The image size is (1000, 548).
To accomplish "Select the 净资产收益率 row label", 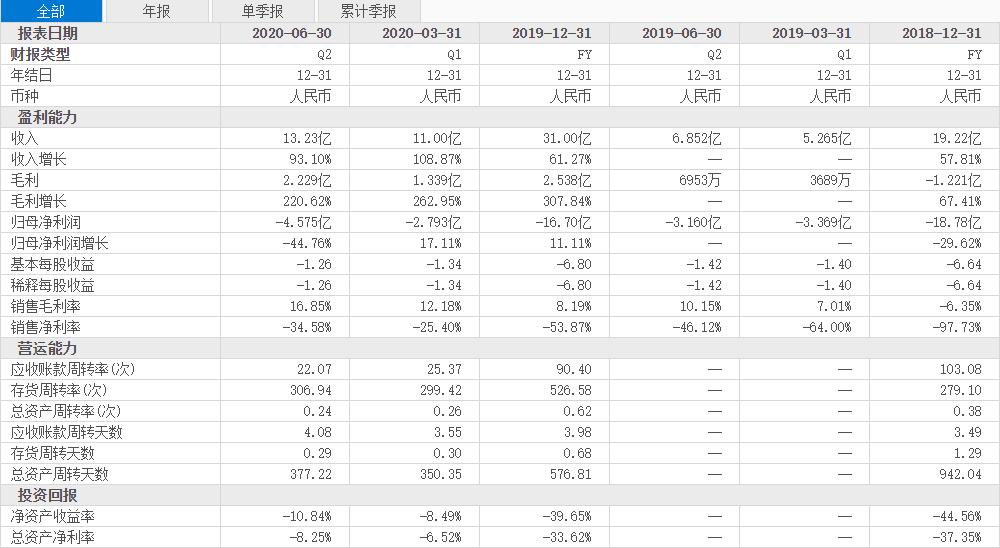I will tap(52, 516).
